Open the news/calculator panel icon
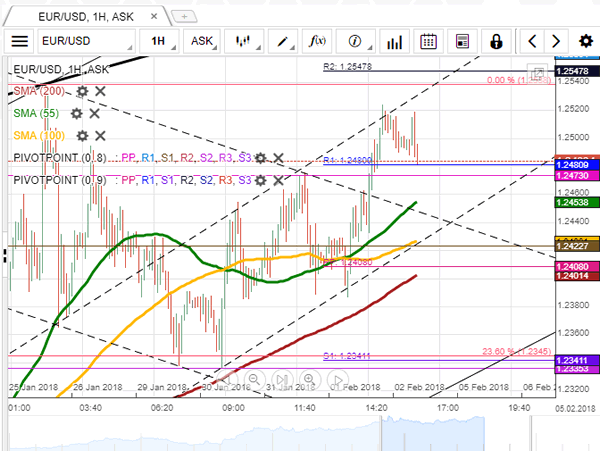The height and width of the screenshot is (451, 600). (462, 41)
